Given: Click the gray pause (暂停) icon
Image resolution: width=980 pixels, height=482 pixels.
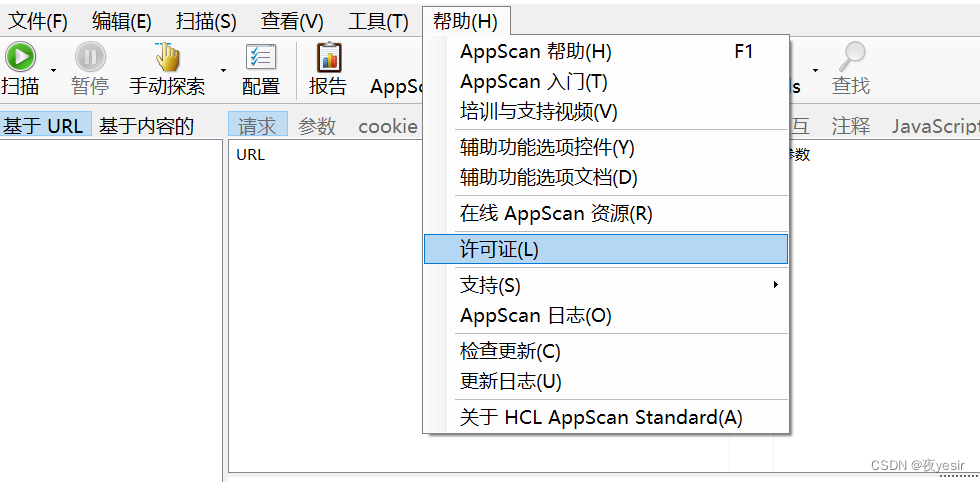Looking at the screenshot, I should pos(91,57).
